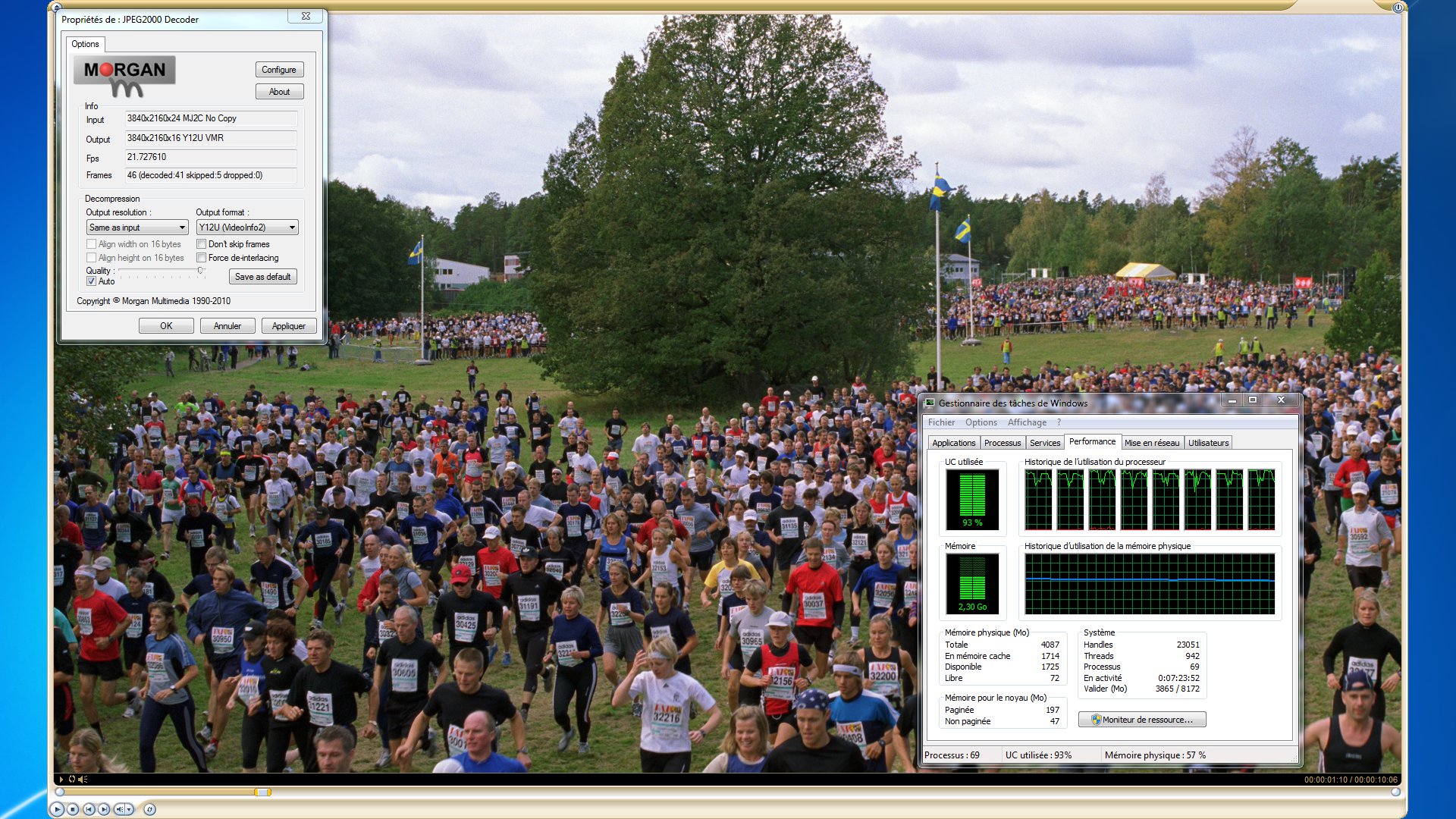Viewport: 1456px width, 819px height.
Task: Mute audio with speaker button
Action: pyautogui.click(x=119, y=809)
